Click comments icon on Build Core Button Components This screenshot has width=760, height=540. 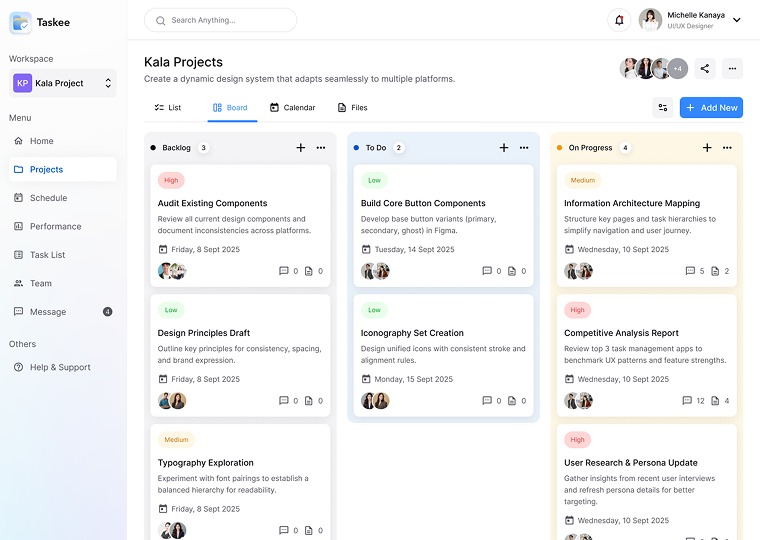487,271
